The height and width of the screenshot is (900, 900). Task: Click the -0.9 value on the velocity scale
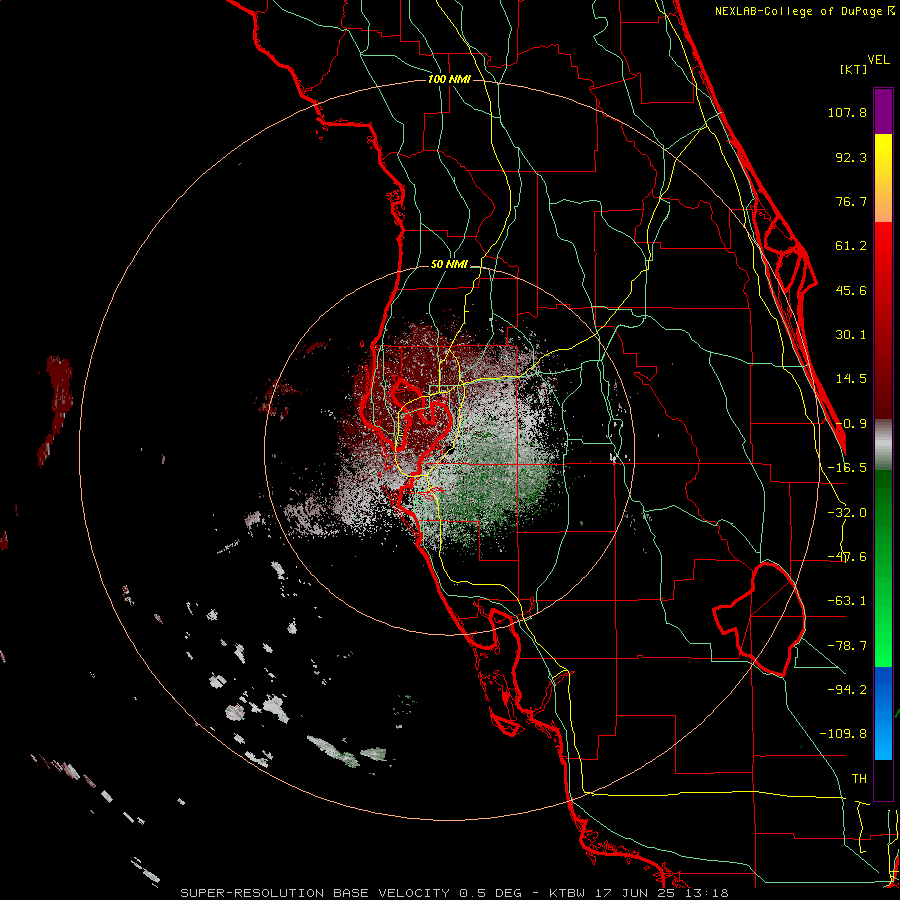click(851, 424)
